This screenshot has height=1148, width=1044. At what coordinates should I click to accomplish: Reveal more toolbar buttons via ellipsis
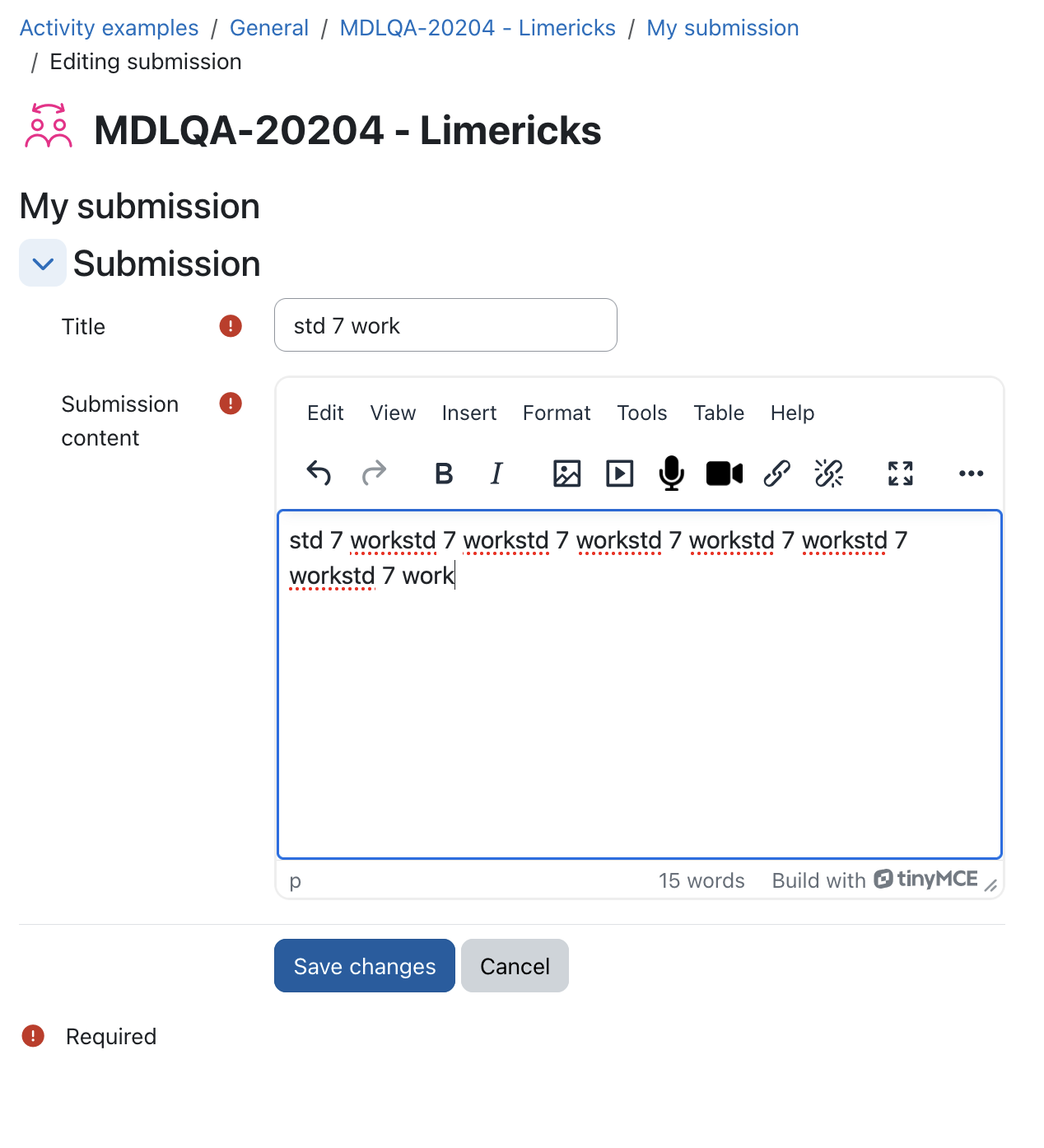pyautogui.click(x=972, y=474)
